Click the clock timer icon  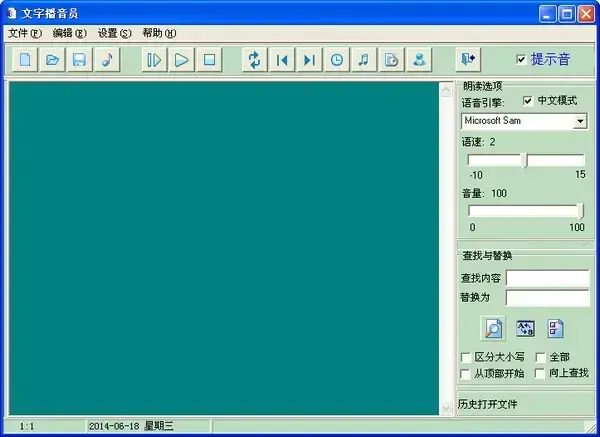pos(337,60)
